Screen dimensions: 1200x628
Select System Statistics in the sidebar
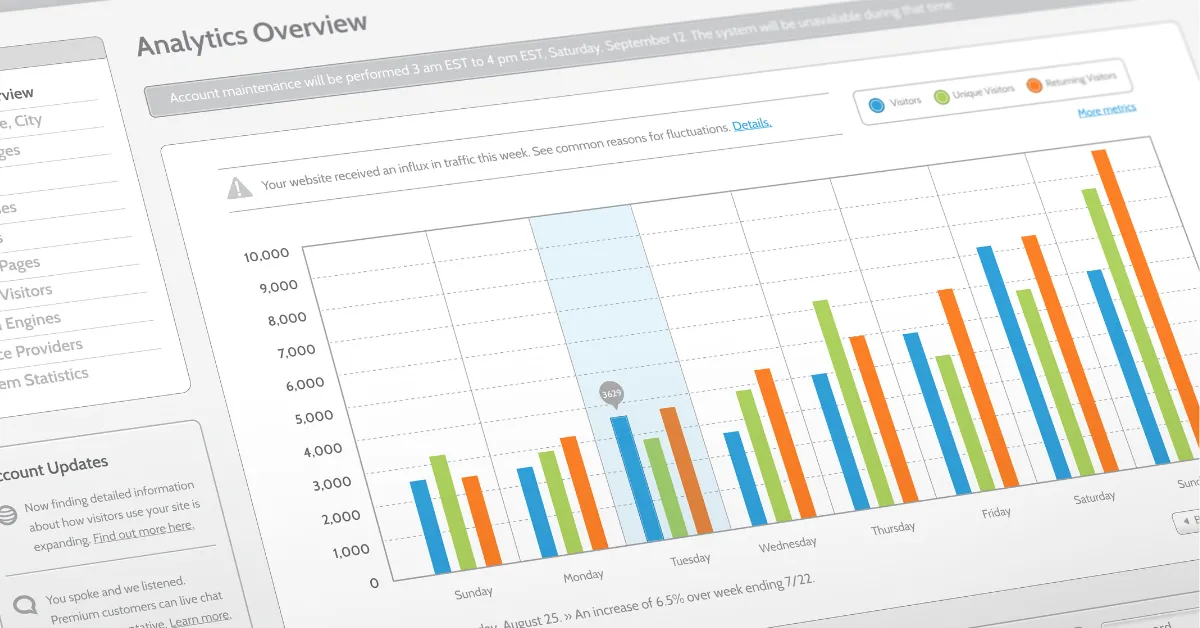click(x=45, y=374)
